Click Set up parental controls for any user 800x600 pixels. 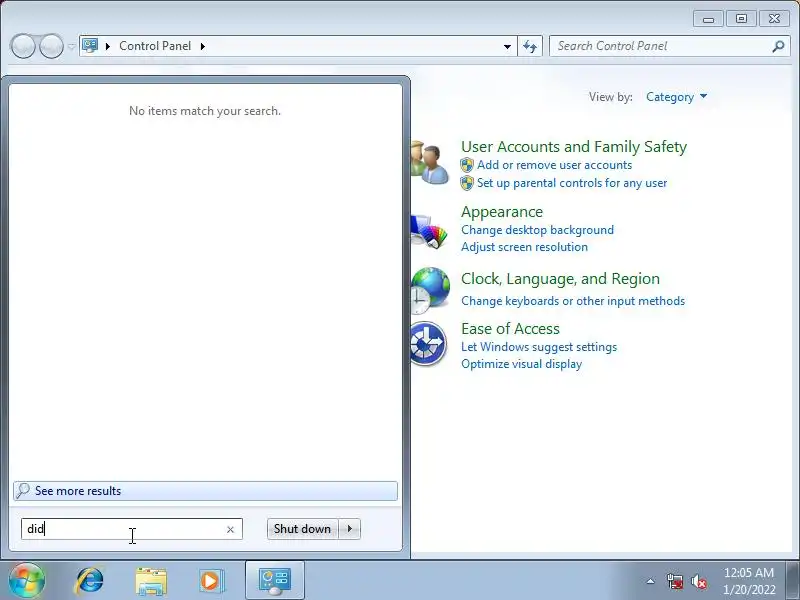click(572, 183)
